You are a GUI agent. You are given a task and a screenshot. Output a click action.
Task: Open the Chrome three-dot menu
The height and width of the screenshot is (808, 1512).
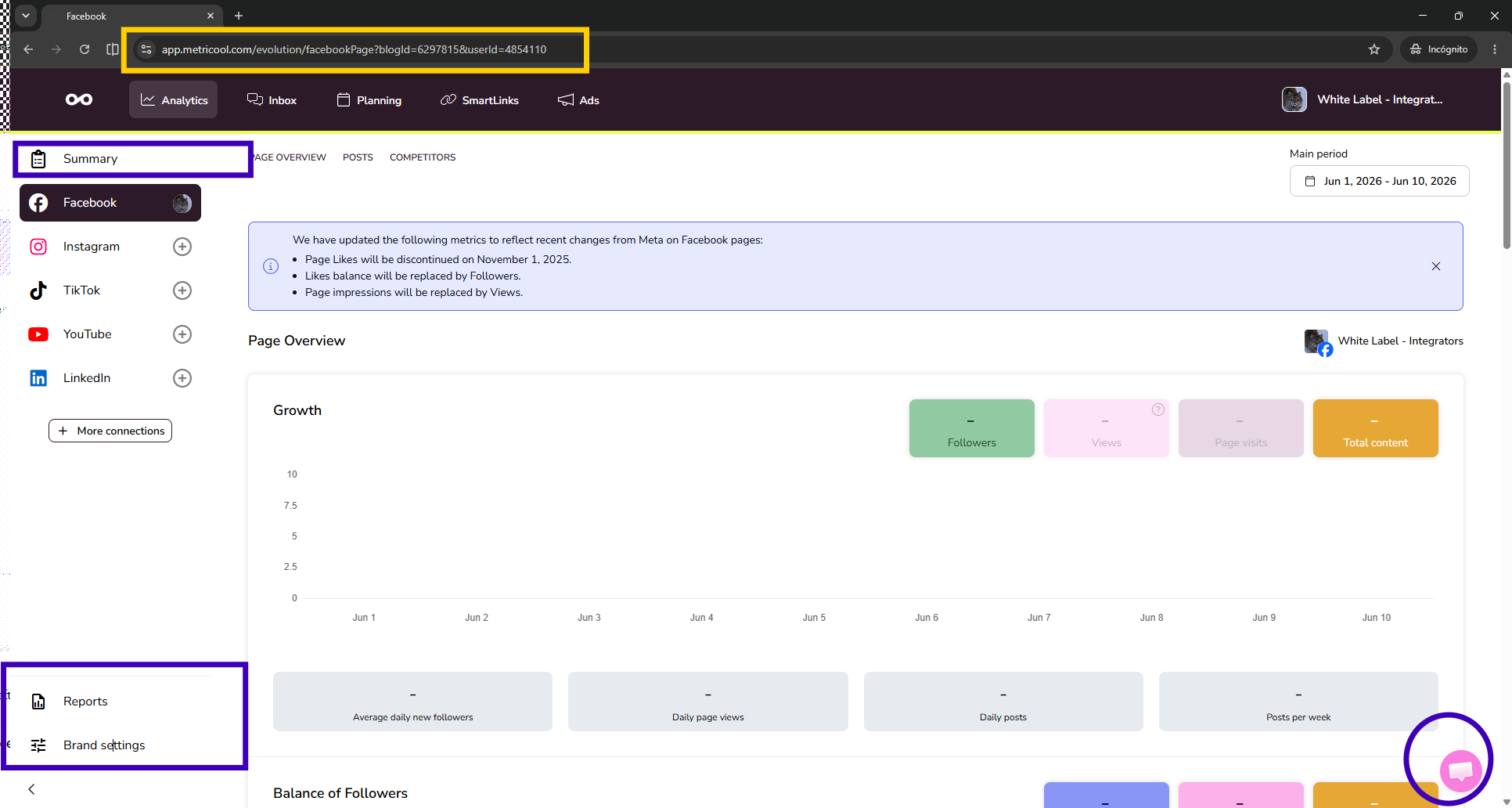click(1495, 49)
